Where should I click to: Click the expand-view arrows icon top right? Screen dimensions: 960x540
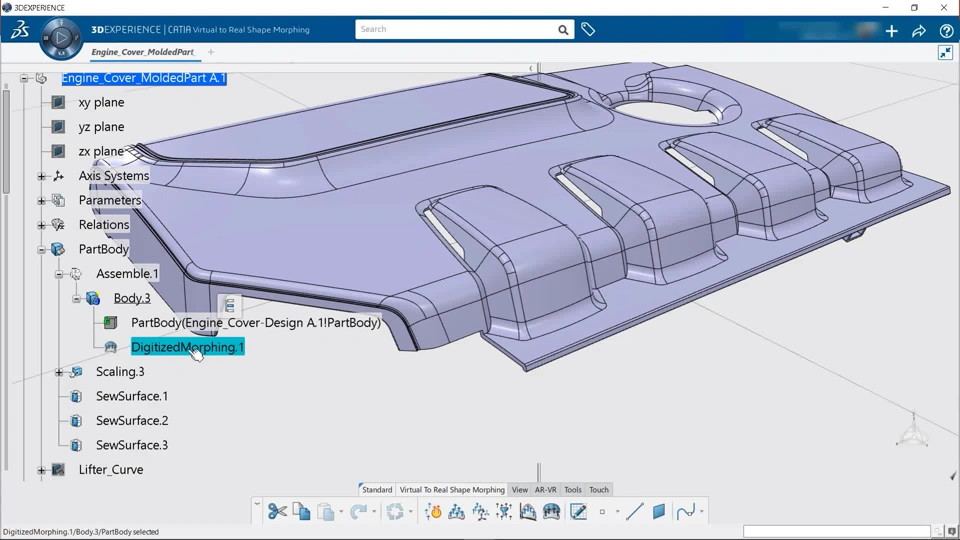945,53
